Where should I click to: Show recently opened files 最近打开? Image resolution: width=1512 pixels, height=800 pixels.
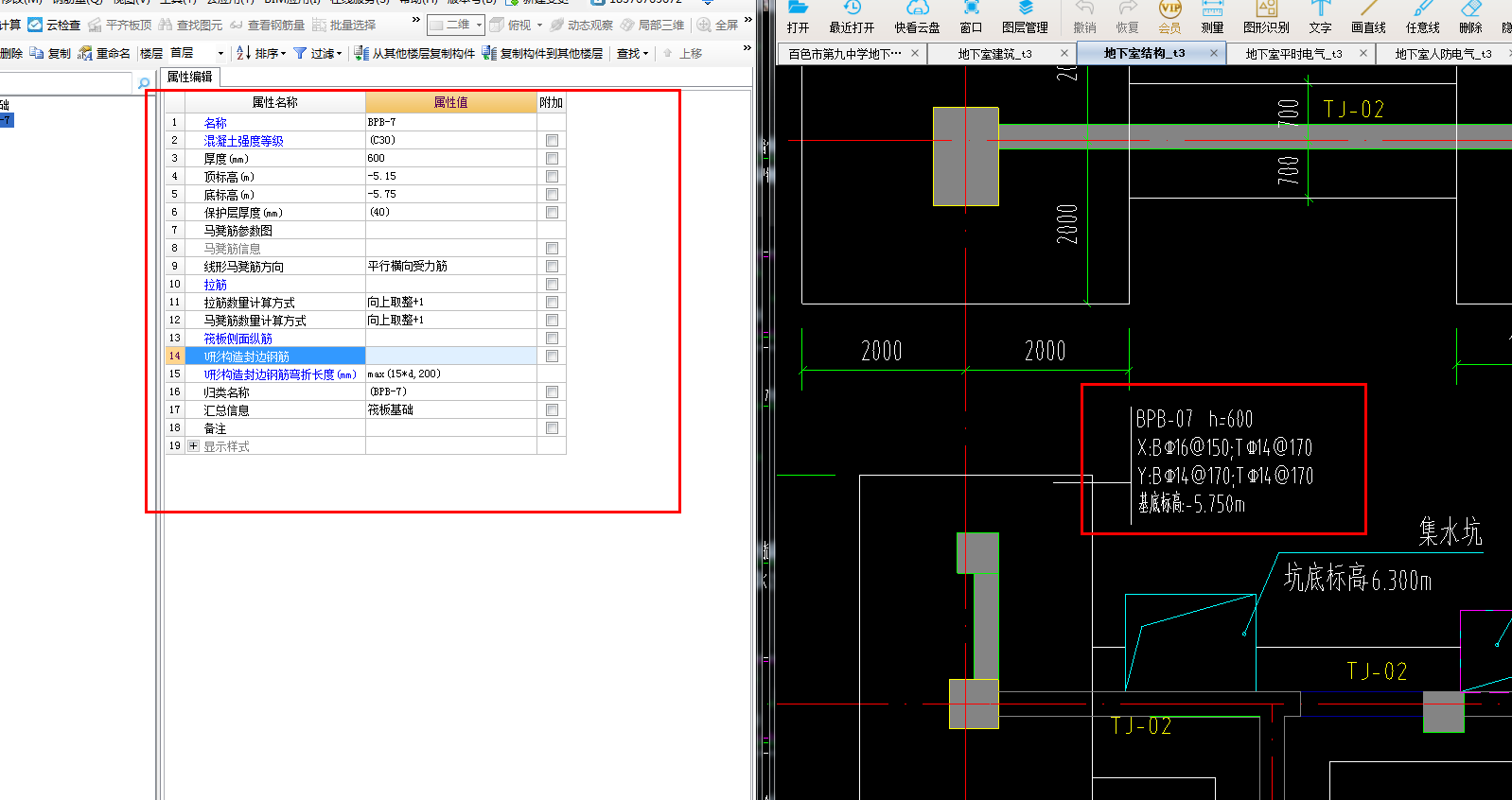(x=852, y=17)
